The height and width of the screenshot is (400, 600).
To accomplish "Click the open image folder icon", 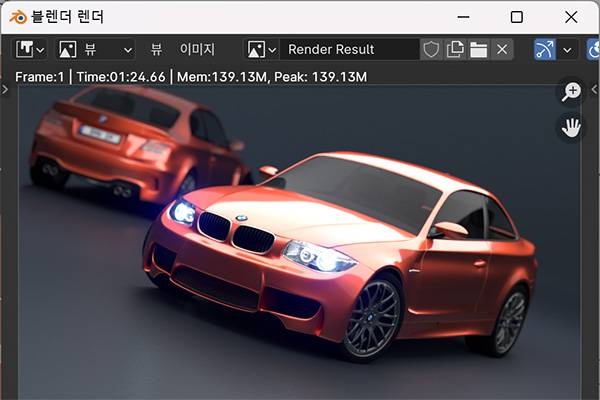I will click(x=479, y=49).
